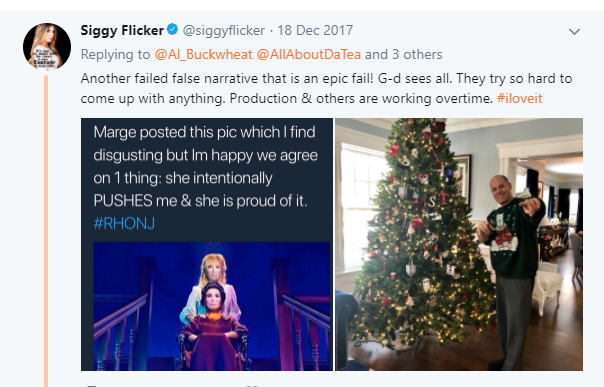Viewport: 604px width, 387px height.
Task: Open the @AllAboutDaTea mention
Action: (x=309, y=54)
